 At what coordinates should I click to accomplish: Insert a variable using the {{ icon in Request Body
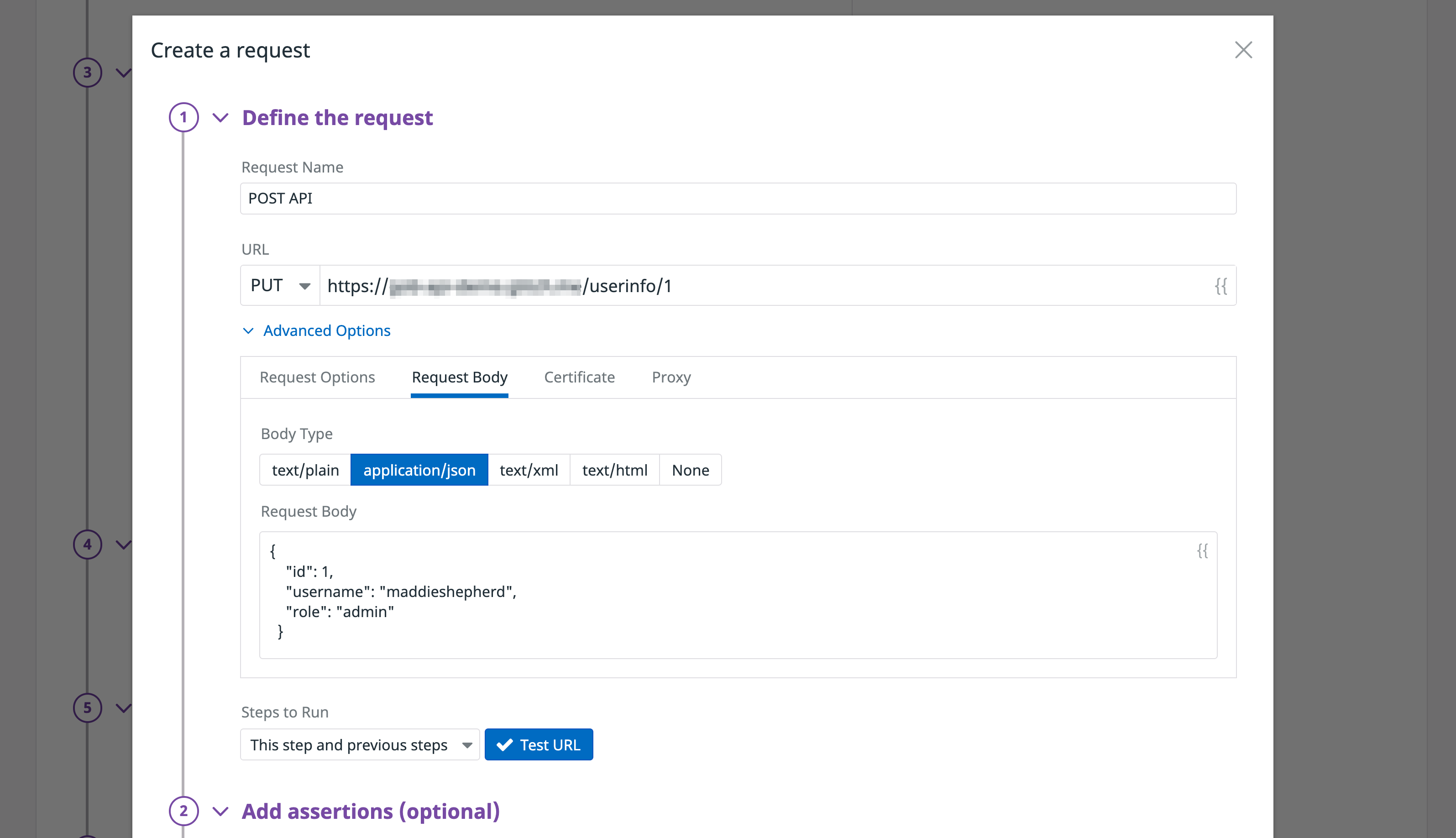[x=1202, y=551]
